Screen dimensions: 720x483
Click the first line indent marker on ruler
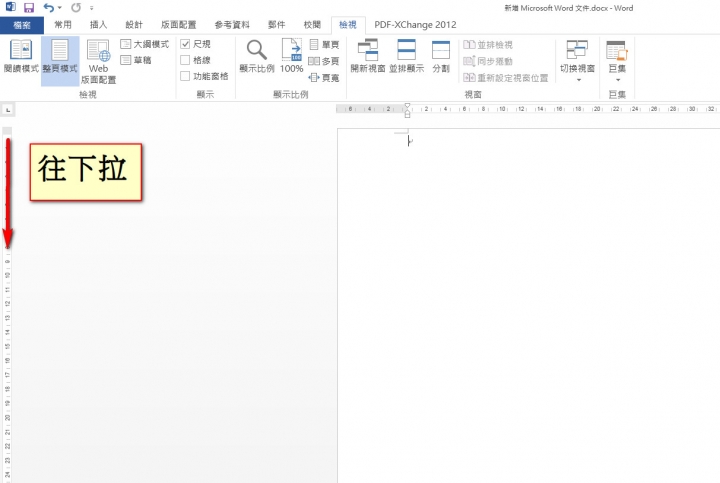[407, 106]
